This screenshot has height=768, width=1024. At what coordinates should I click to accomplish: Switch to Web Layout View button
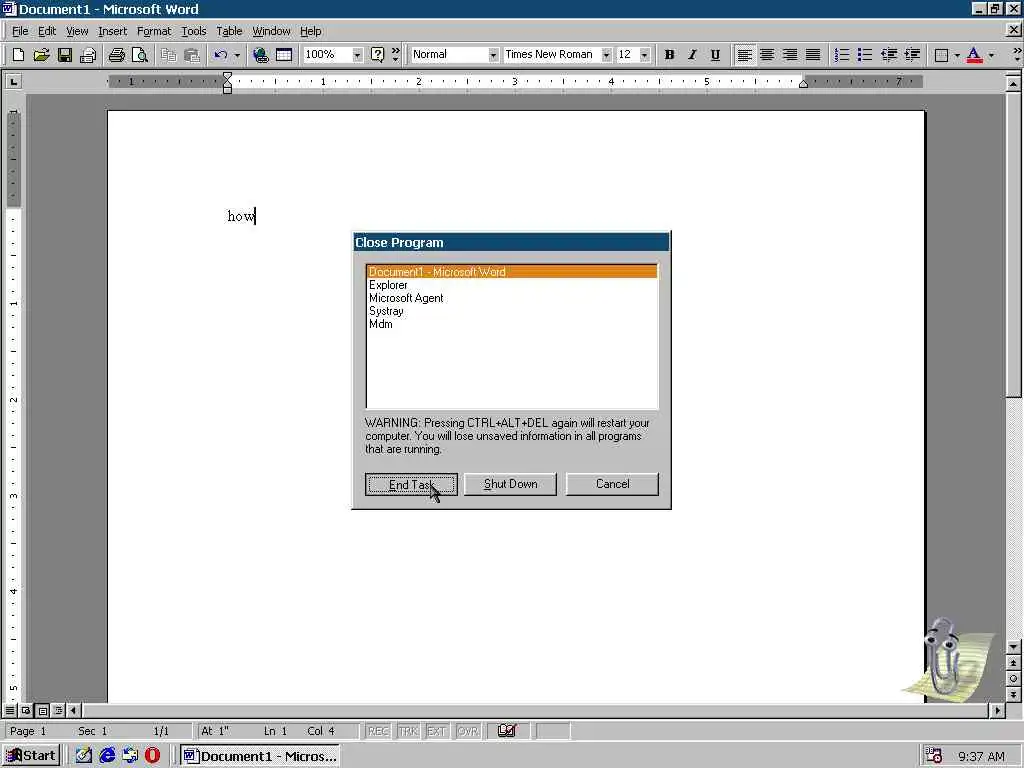pyautogui.click(x=26, y=710)
